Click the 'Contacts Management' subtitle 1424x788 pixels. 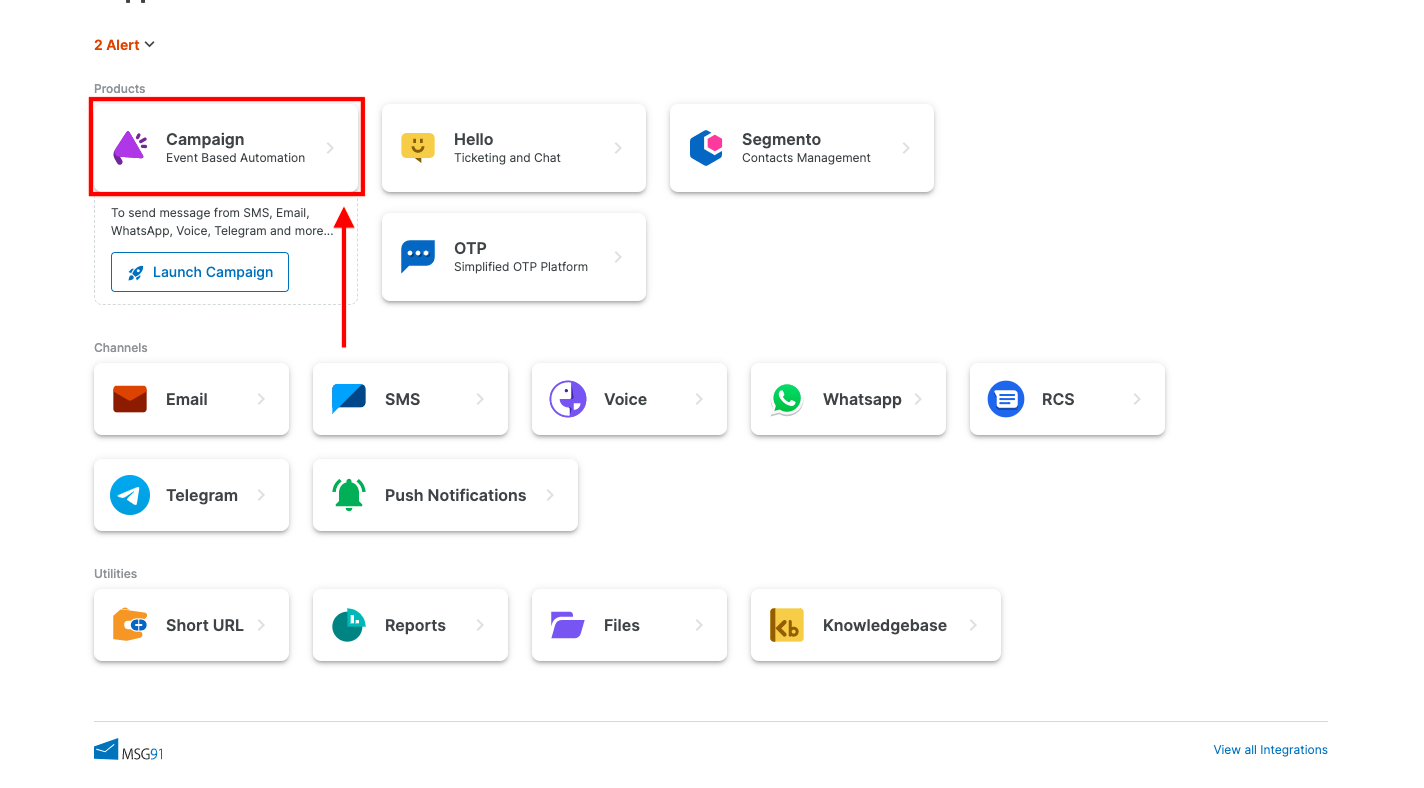[806, 158]
